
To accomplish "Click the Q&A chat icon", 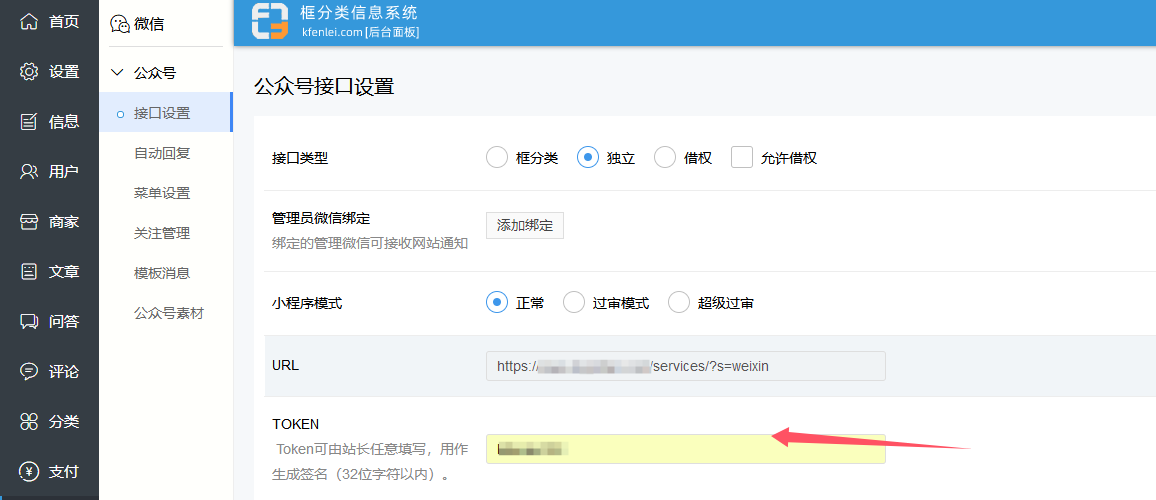I will pos(30,321).
